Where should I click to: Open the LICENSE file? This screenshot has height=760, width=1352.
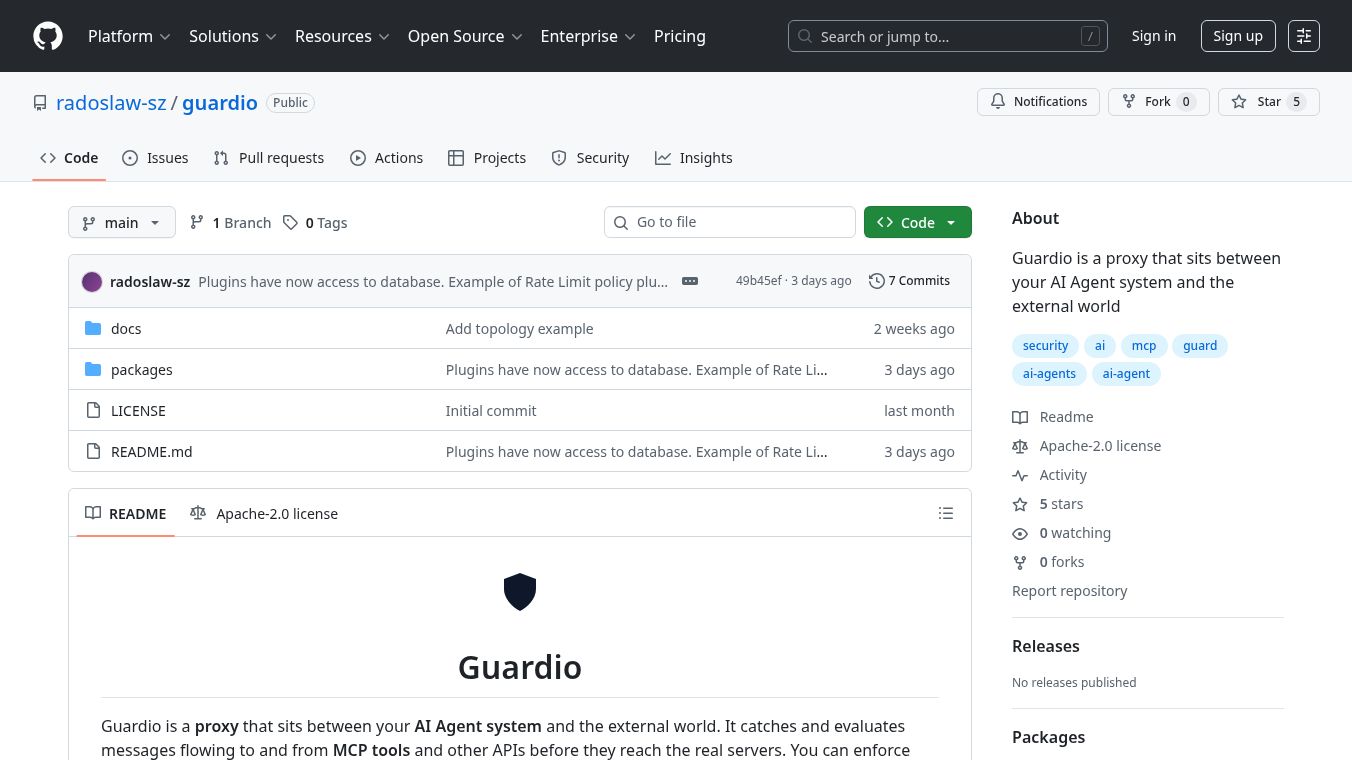(x=138, y=411)
